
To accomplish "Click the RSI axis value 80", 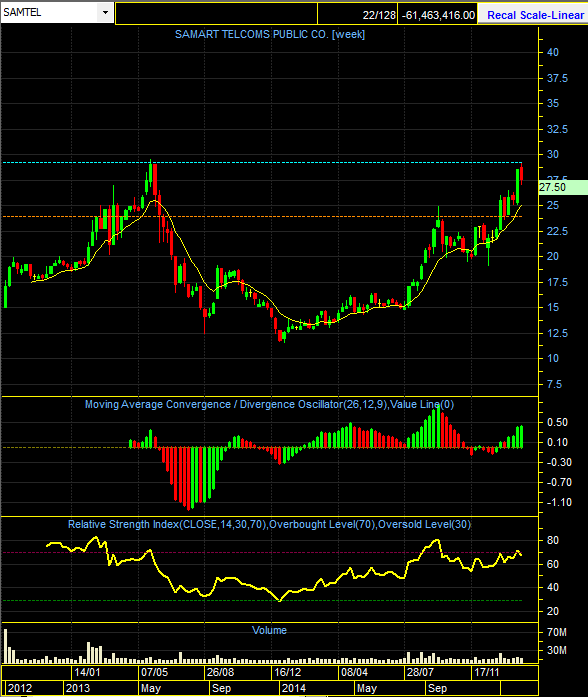I will point(552,540).
